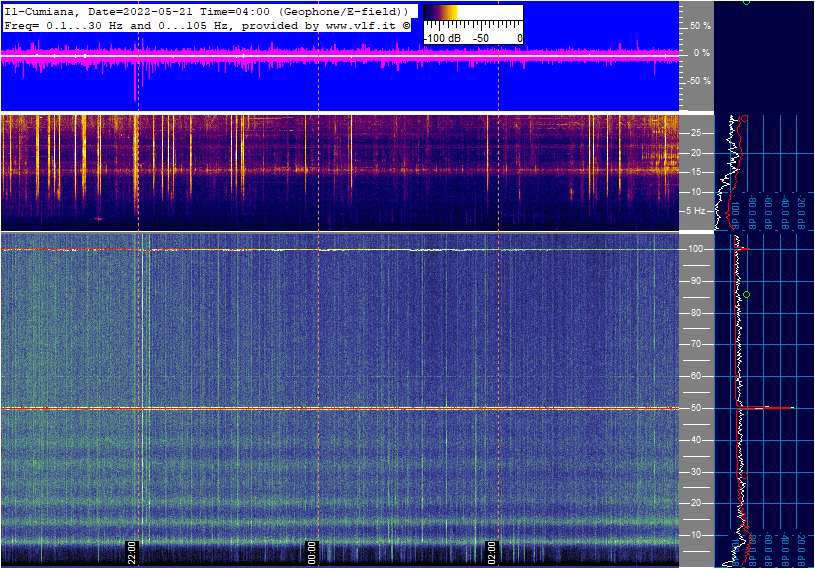Click the -50 % label on amplitude scale
Image resolution: width=815 pixels, height=569 pixels.
[698, 81]
